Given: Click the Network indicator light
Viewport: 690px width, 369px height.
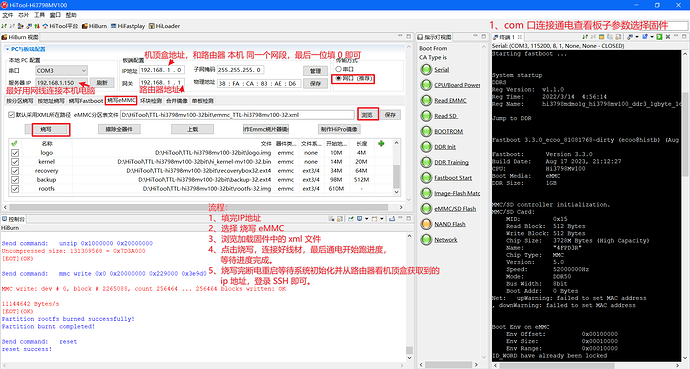Looking at the screenshot, I should click(426, 239).
